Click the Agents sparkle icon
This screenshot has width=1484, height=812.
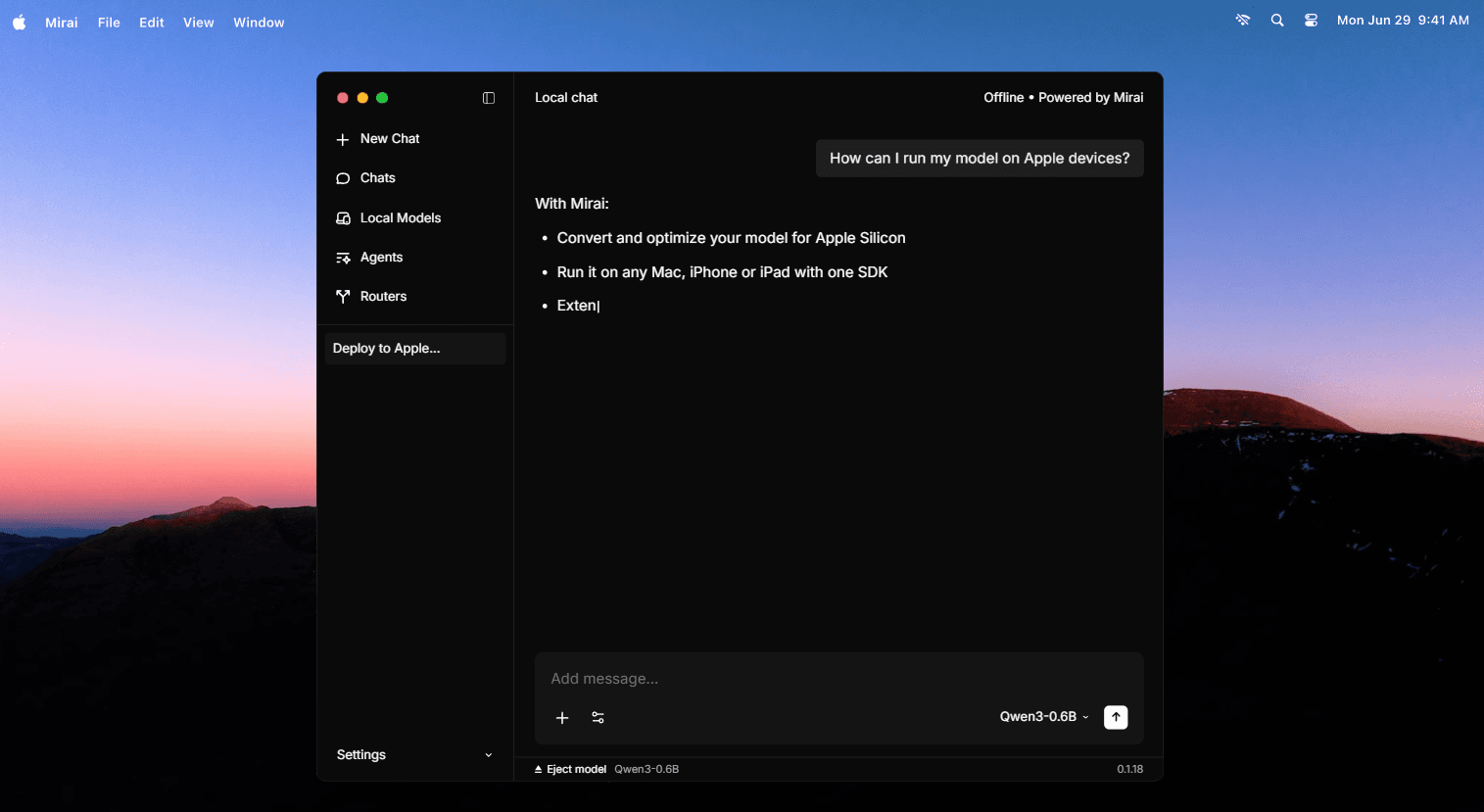click(343, 258)
